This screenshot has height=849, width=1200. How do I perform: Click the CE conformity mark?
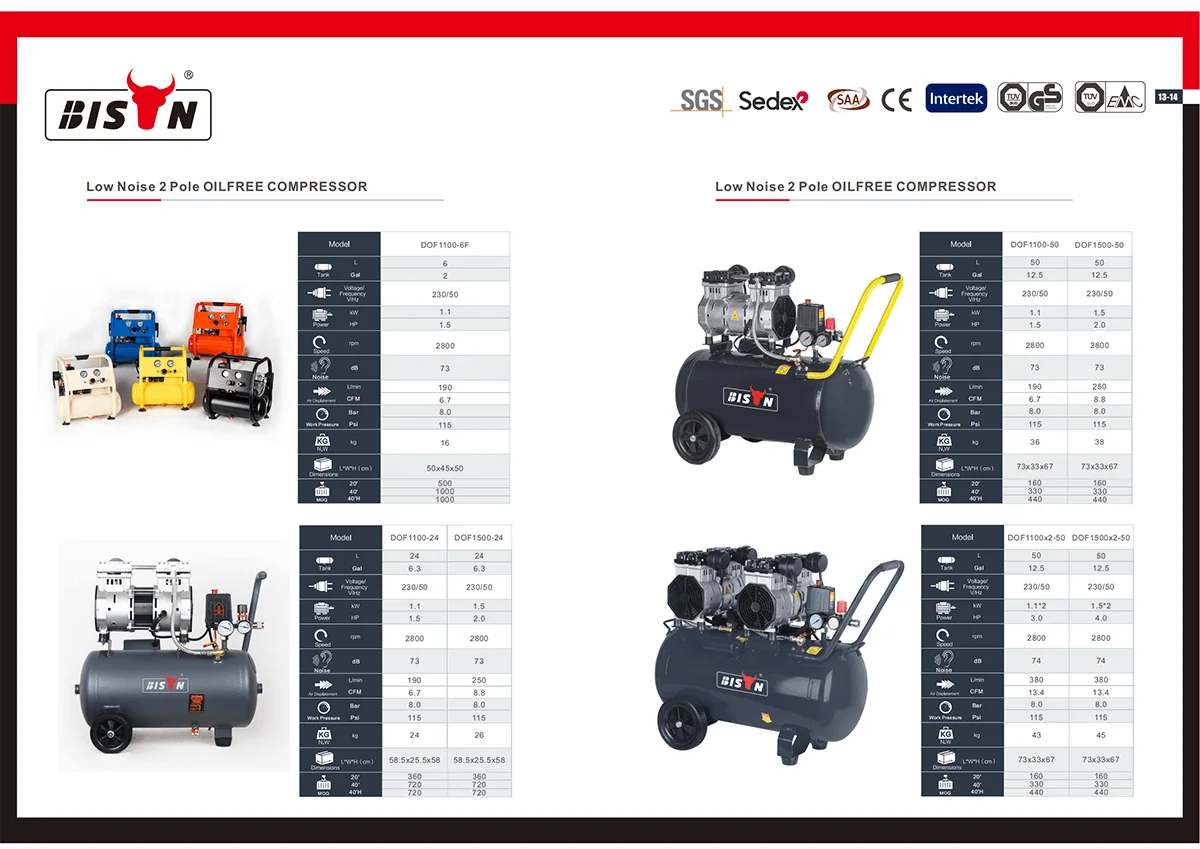click(896, 100)
